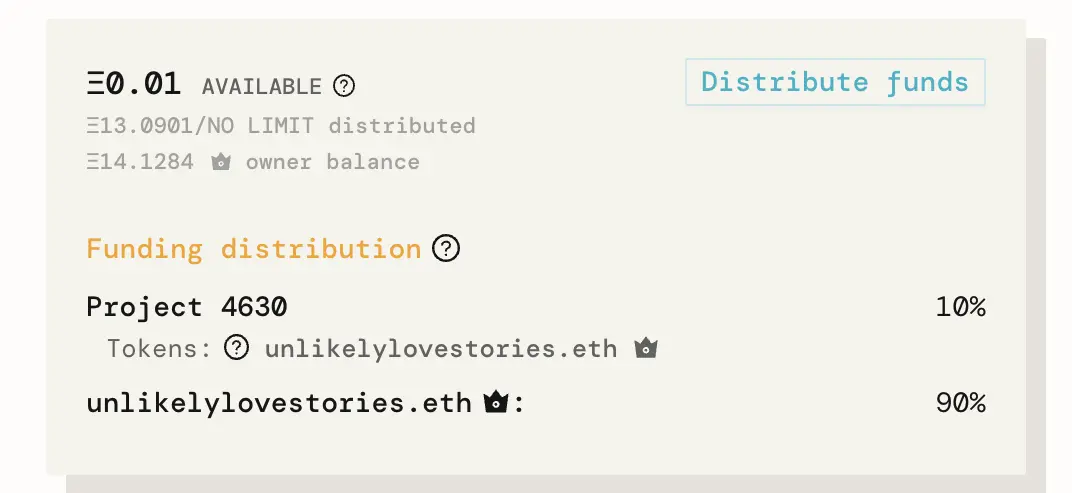Click the 90% payout percentage

point(960,403)
